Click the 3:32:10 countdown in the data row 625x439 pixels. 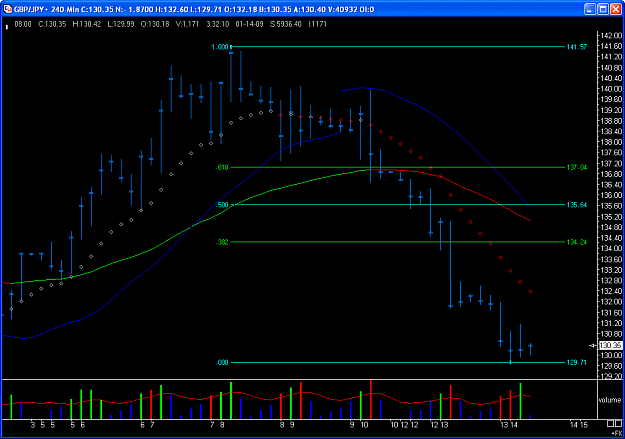[218, 24]
